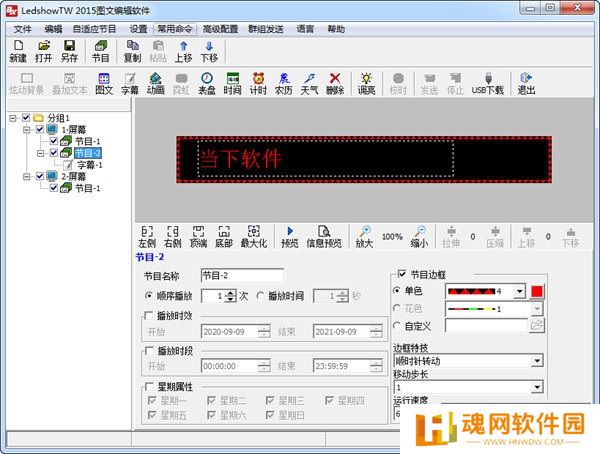Open the 设置 menu
600x454 pixels.
[x=138, y=29]
